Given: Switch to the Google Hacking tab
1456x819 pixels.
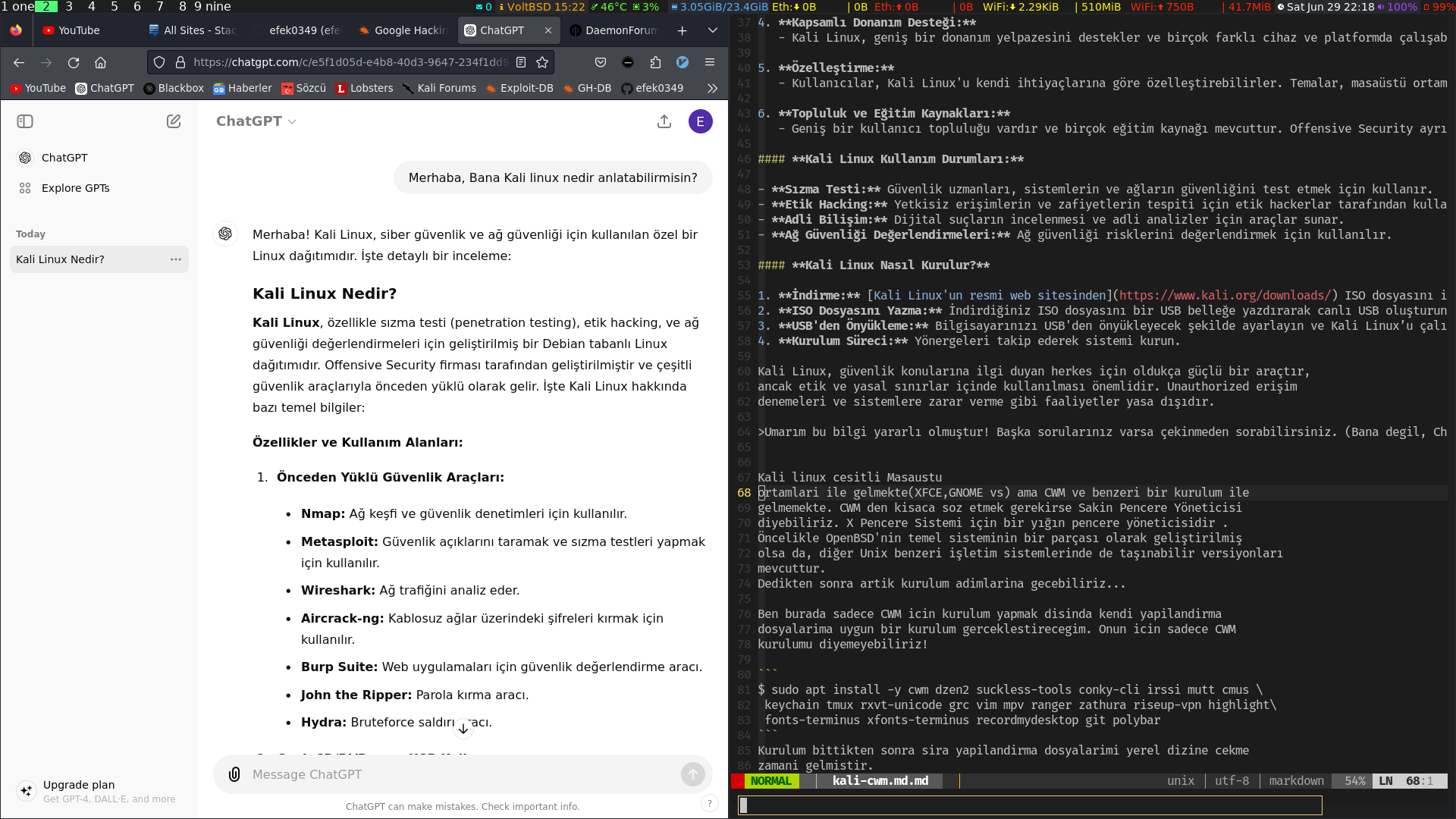Looking at the screenshot, I should [x=403, y=30].
